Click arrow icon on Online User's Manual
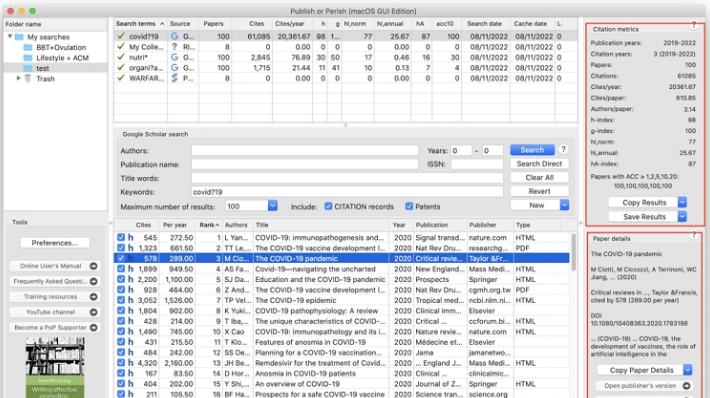The image size is (710, 398). [94, 266]
